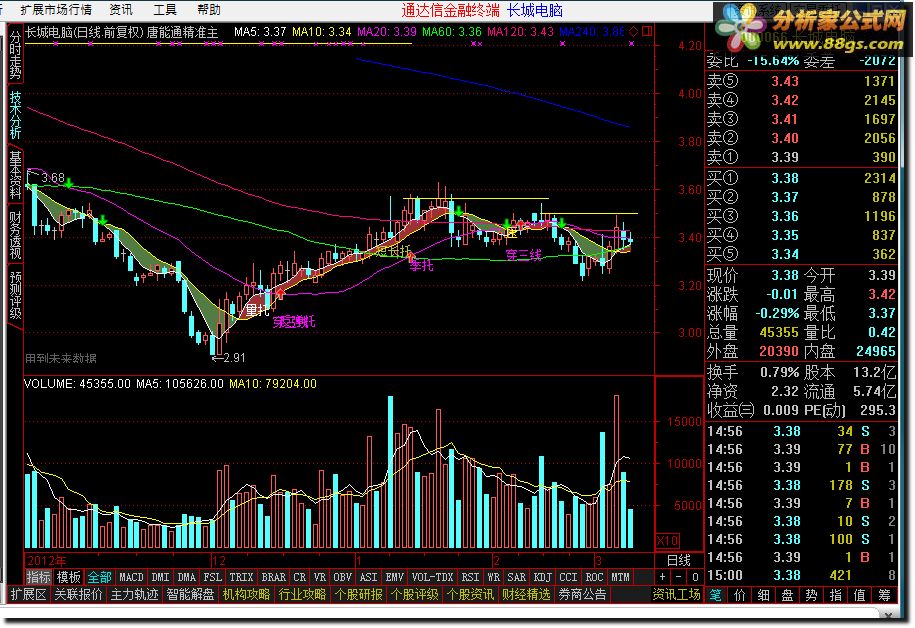Click the X10 volume scale marker

667,540
